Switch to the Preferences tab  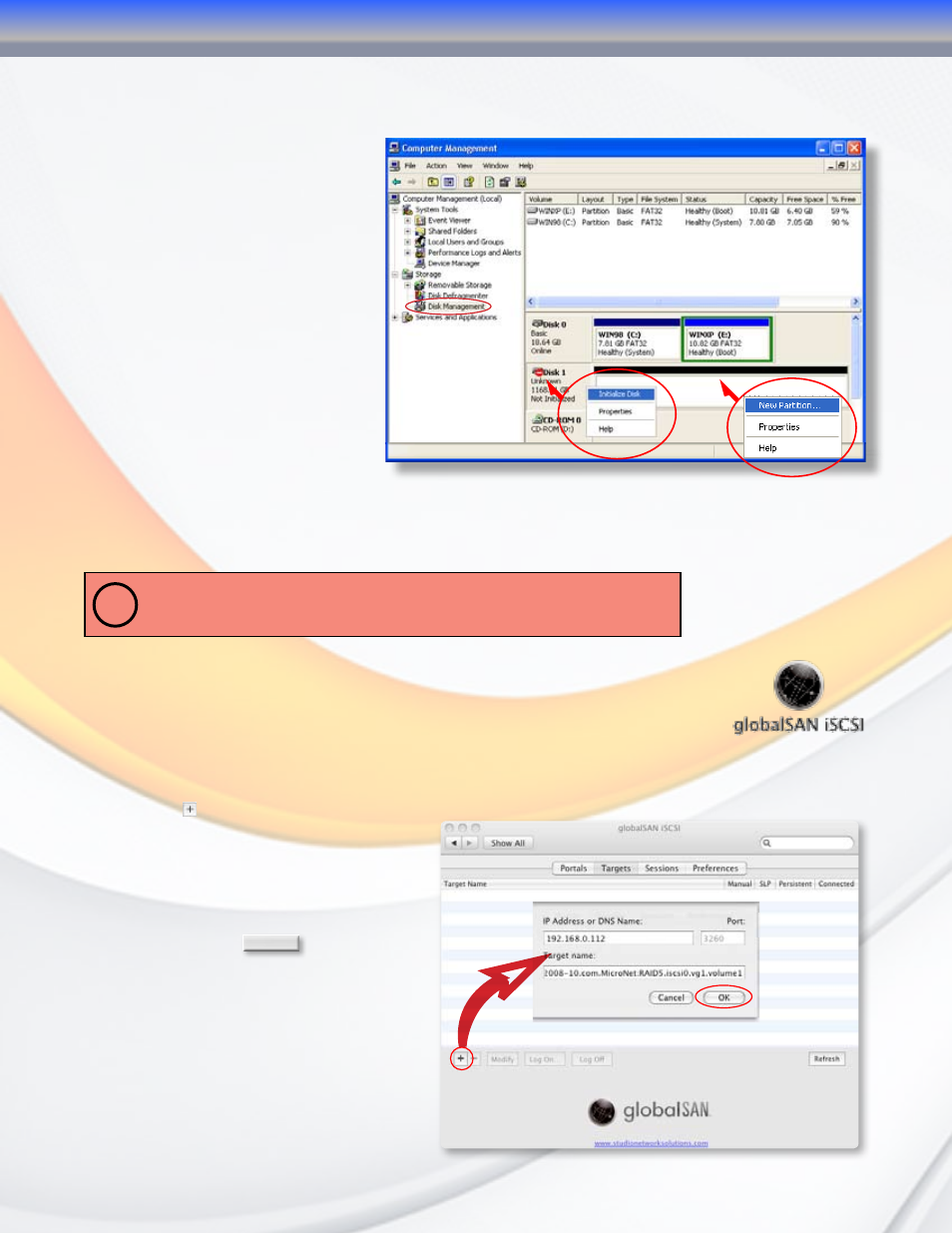point(715,869)
